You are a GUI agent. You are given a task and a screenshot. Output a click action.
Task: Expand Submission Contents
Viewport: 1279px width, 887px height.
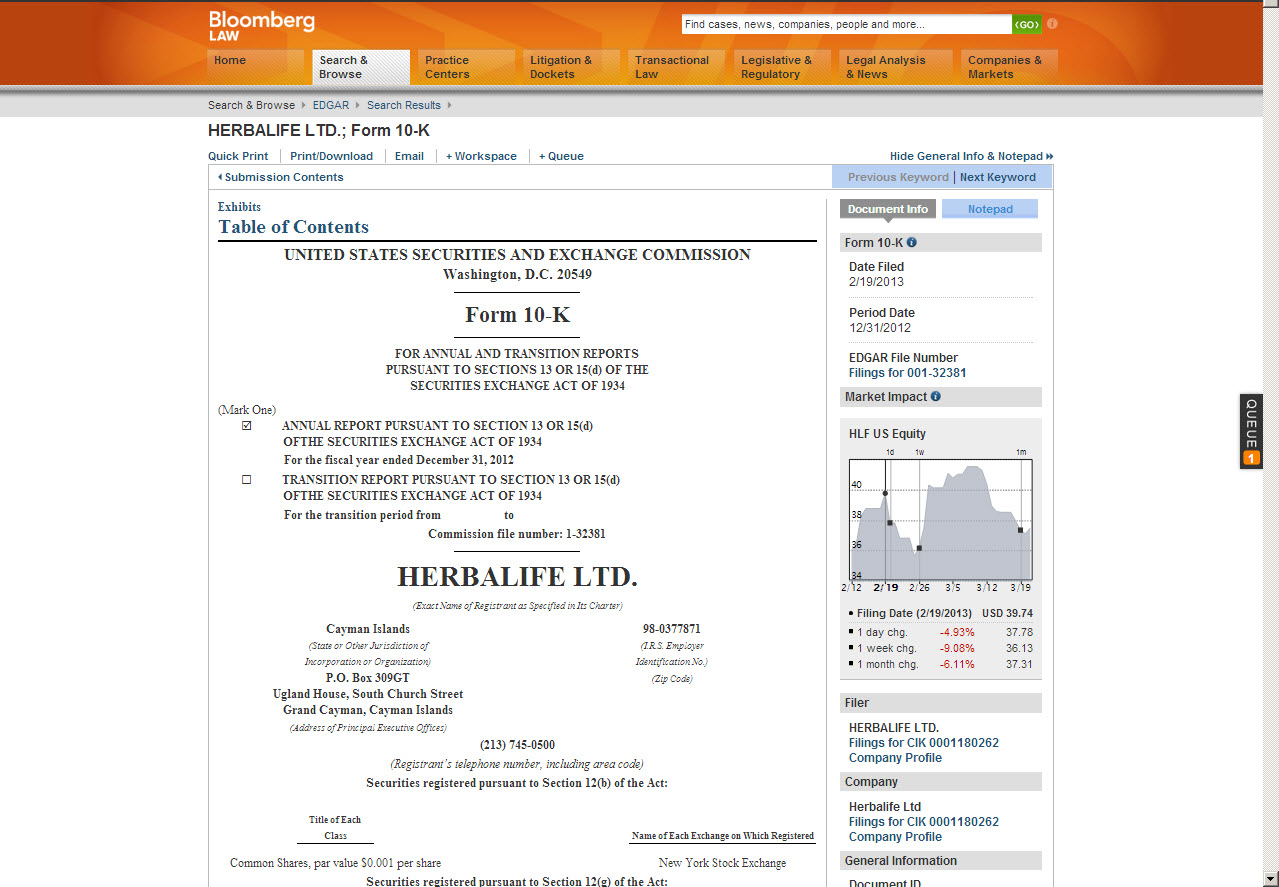280,177
